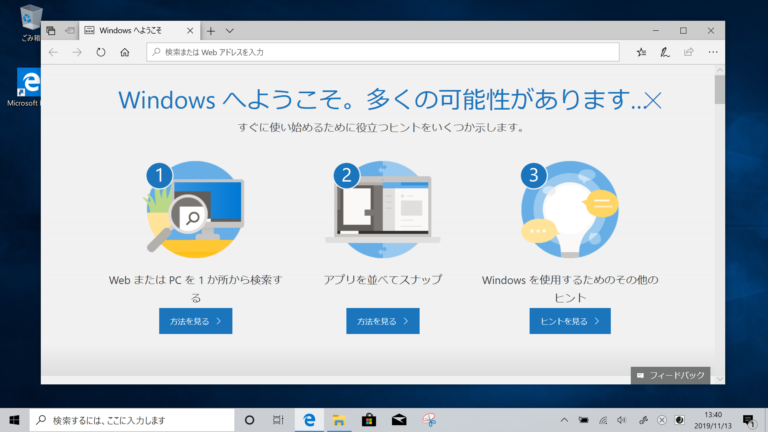Click 方法を見る under Web または PC search

195,321
